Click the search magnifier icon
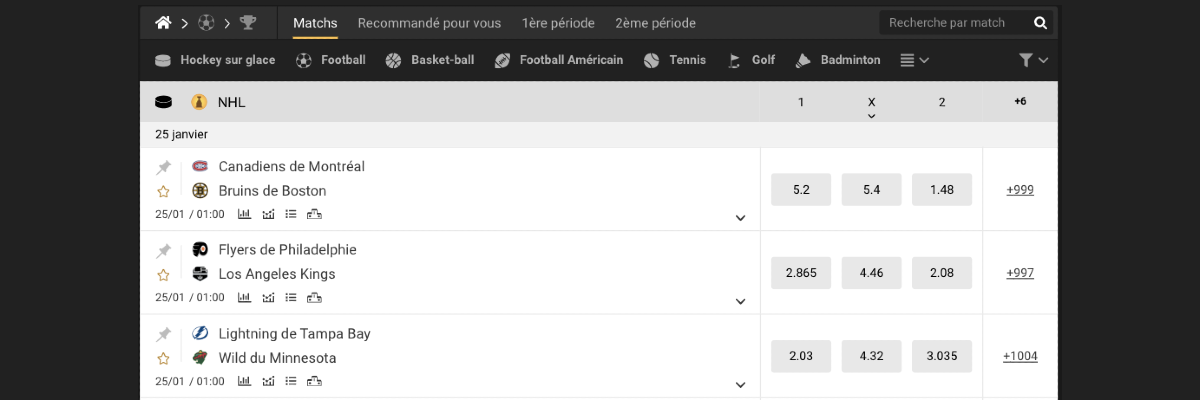 (x=1041, y=23)
